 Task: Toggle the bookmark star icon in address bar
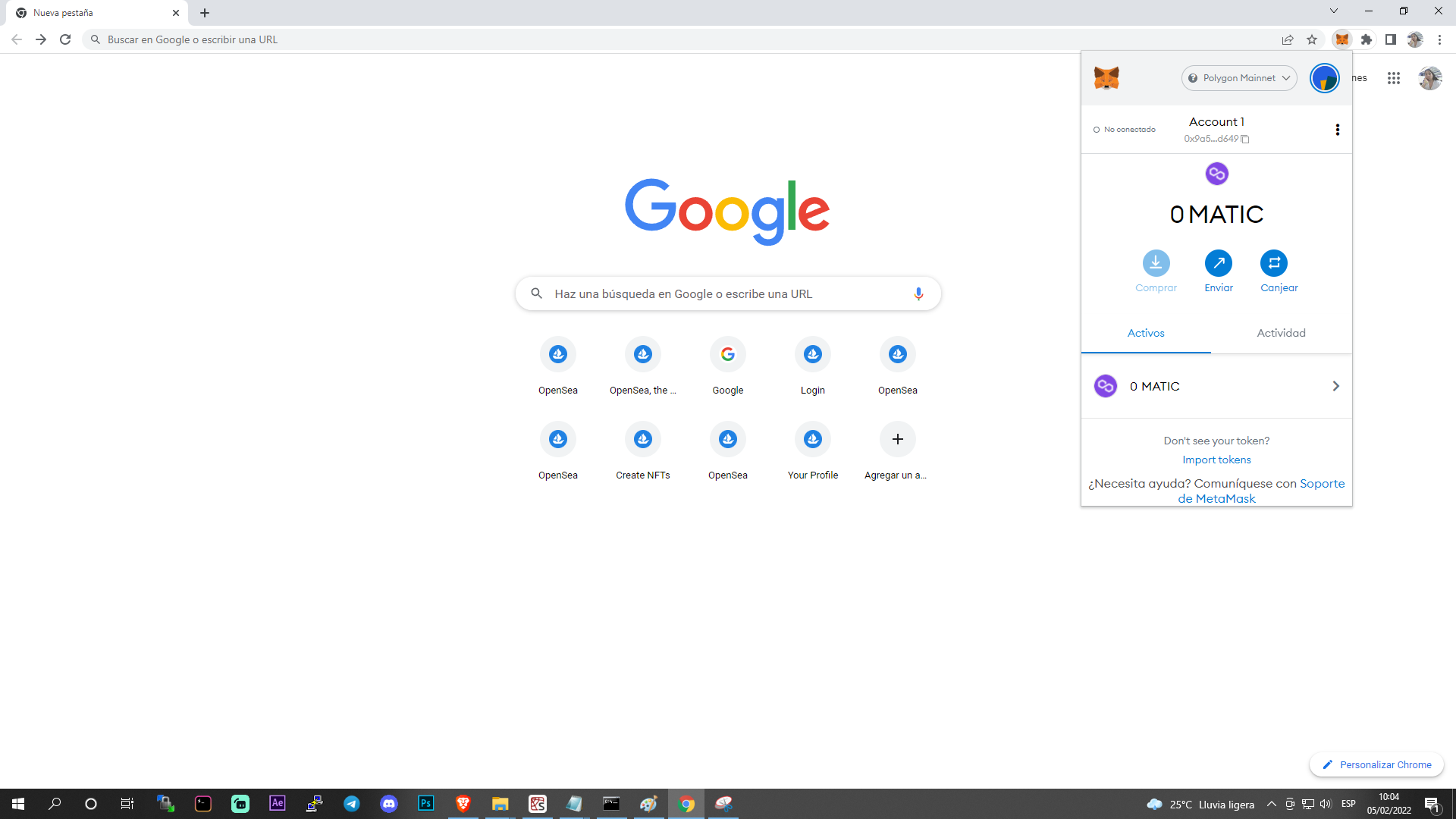click(1313, 39)
